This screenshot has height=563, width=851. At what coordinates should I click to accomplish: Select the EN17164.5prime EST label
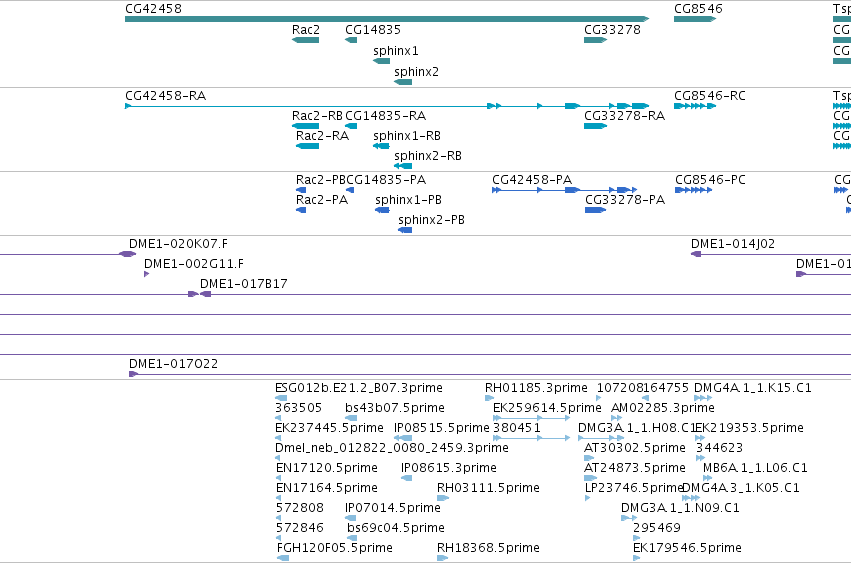pos(327,488)
